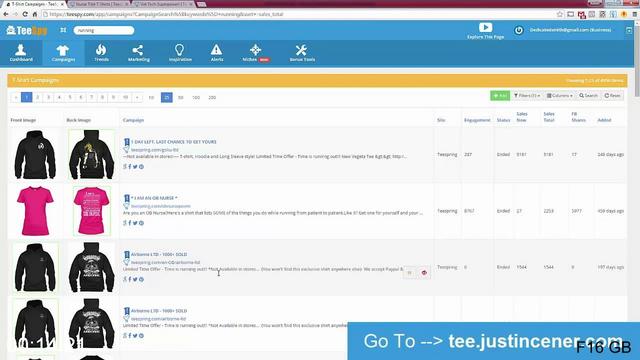The image size is (640, 360).
Task: View front image of pink OB nurse shirt
Action: click(35, 211)
